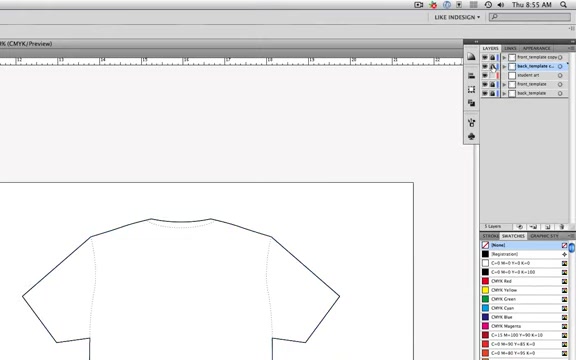Viewport: 576px width, 360px height.
Task: Toggle visibility of back_template layer
Action: click(x=485, y=93)
